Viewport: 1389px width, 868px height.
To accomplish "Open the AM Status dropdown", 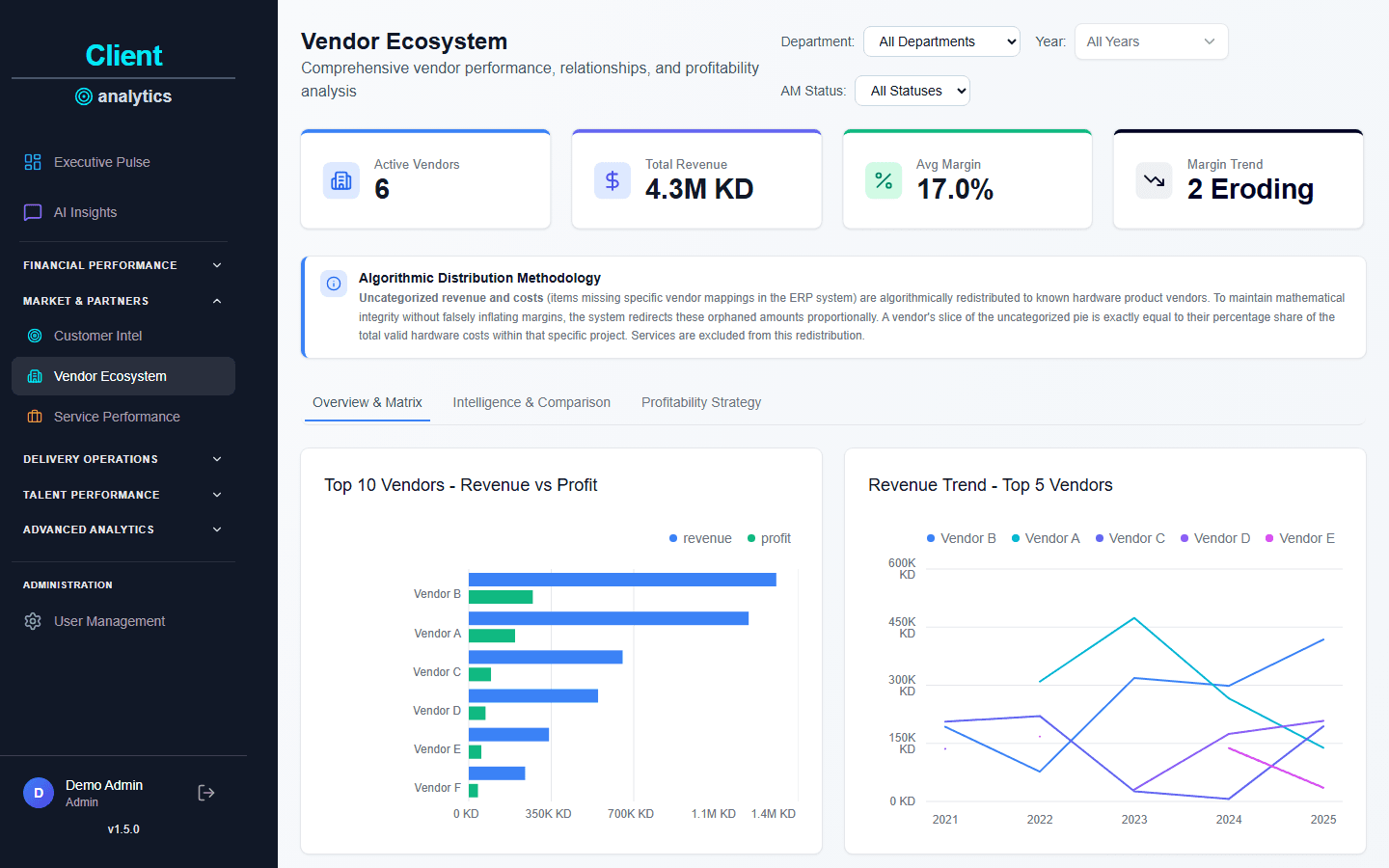I will point(912,91).
